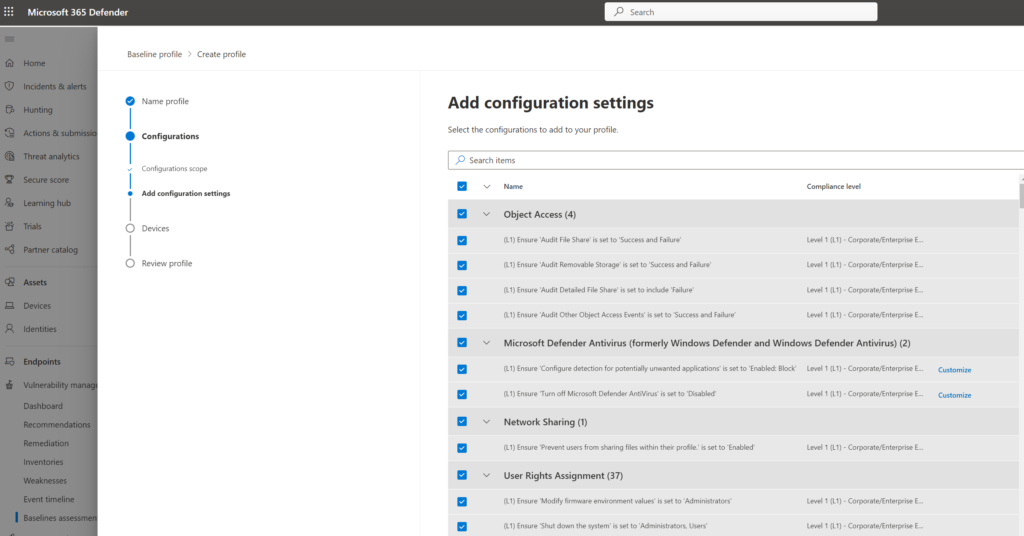Open Weaknesses in the sidebar

pos(45,481)
